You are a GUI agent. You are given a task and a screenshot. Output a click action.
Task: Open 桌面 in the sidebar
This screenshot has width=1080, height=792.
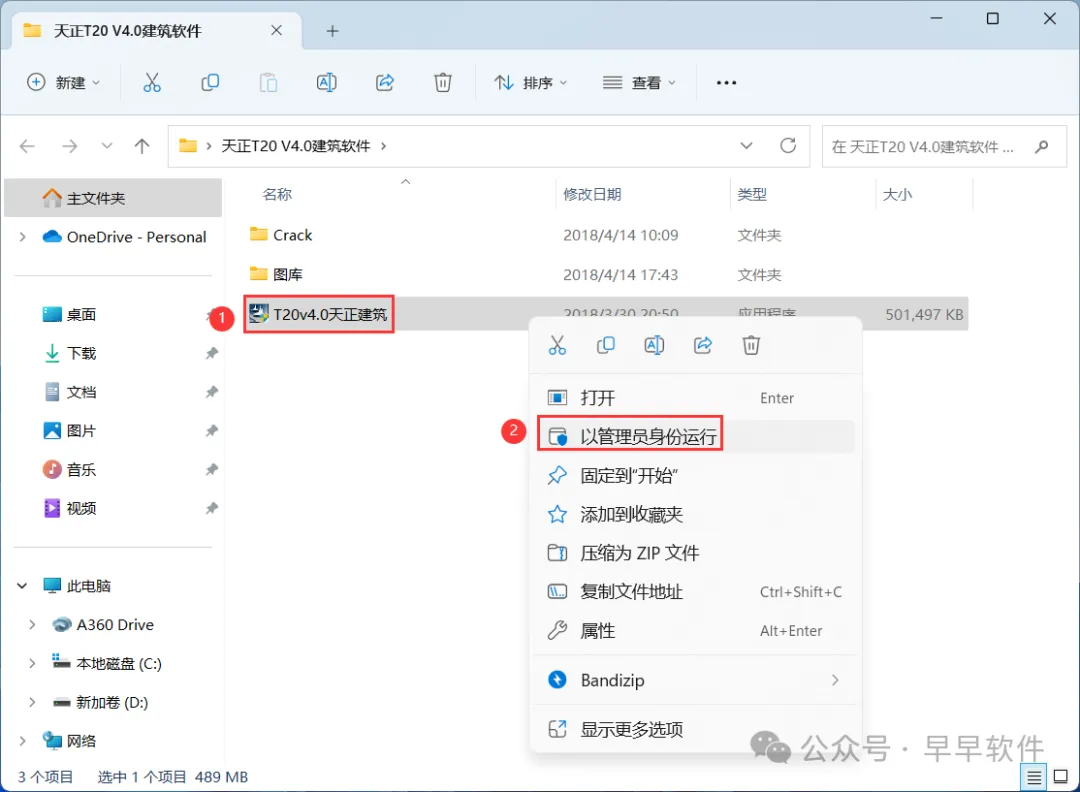[x=81, y=315]
